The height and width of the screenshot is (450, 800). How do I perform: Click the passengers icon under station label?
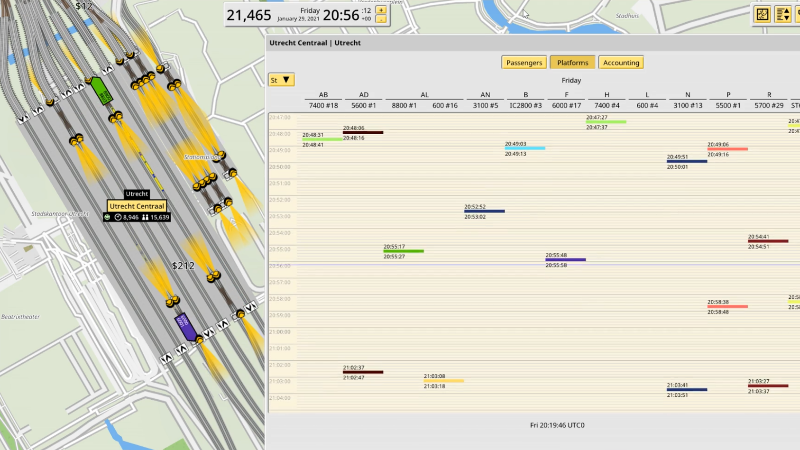[145, 217]
